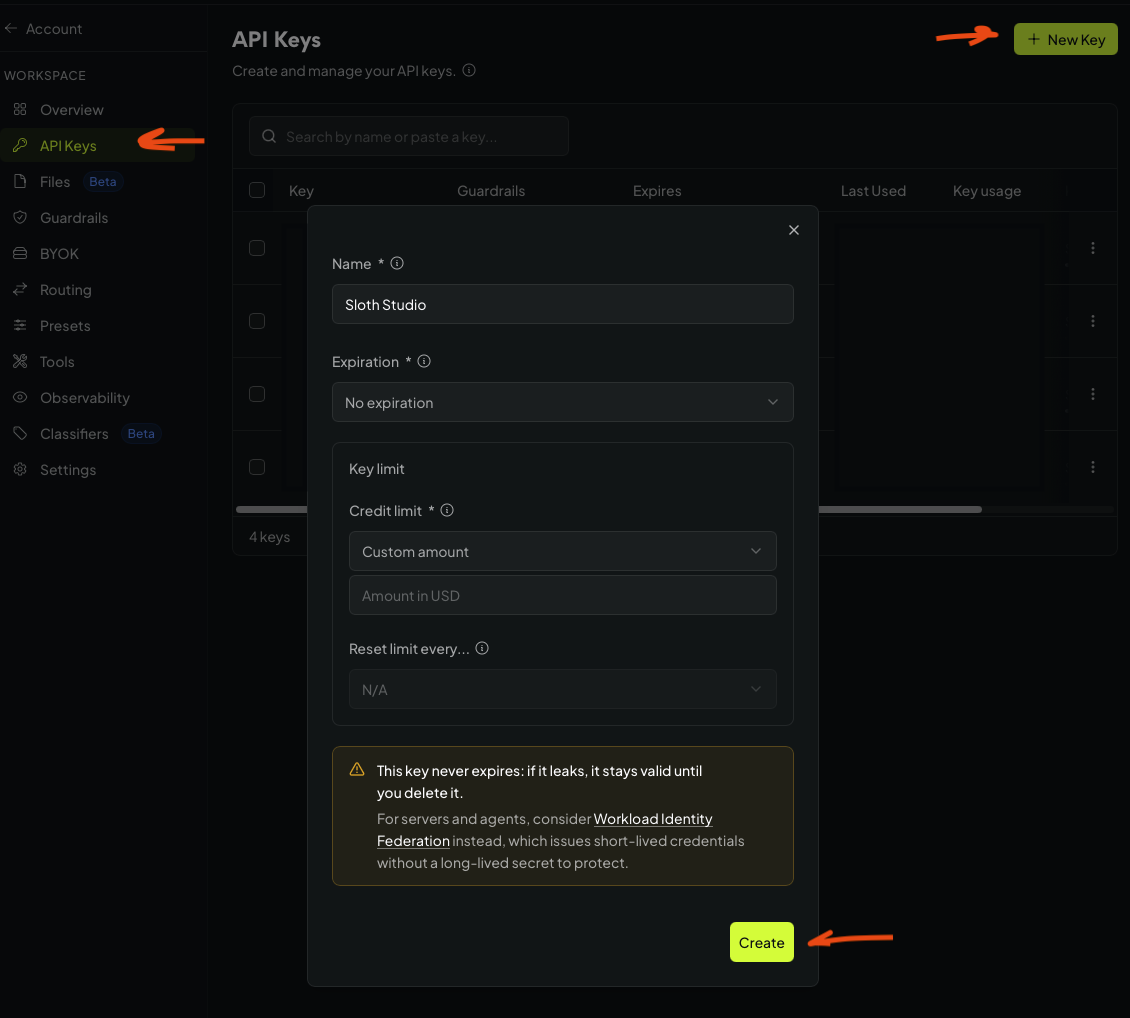Open the No expiration dropdown
This screenshot has height=1018, width=1130.
point(562,402)
